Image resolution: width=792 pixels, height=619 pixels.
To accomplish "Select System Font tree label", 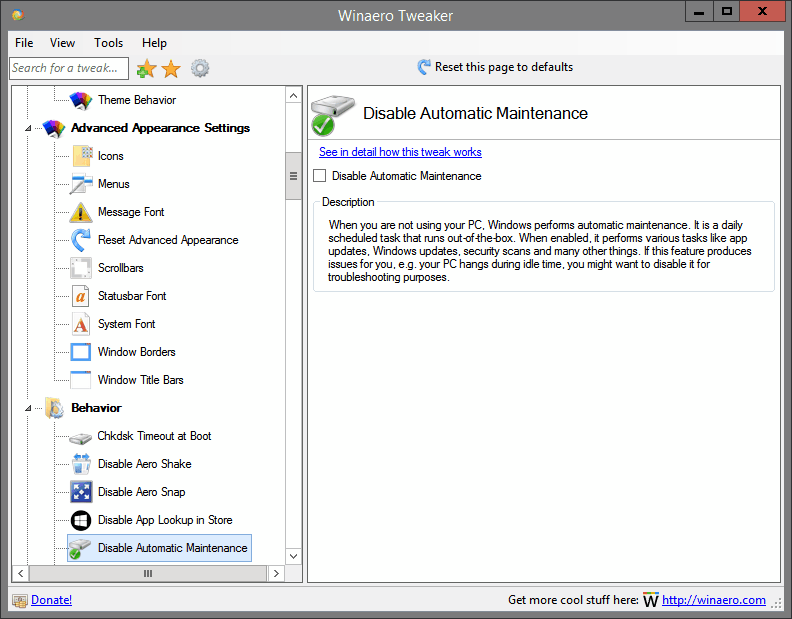I will tap(126, 324).
